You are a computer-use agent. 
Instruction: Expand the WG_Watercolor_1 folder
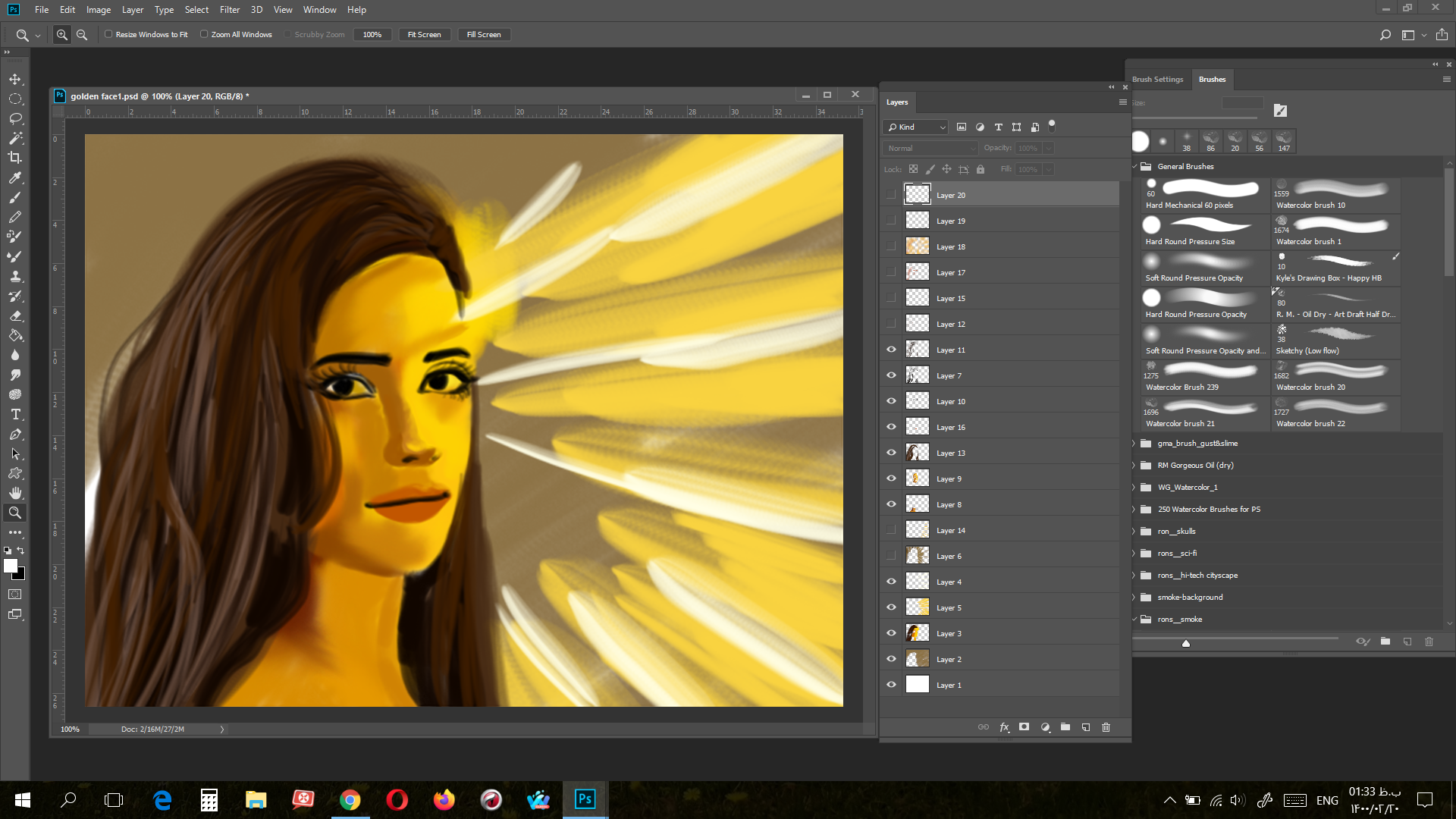(1135, 488)
